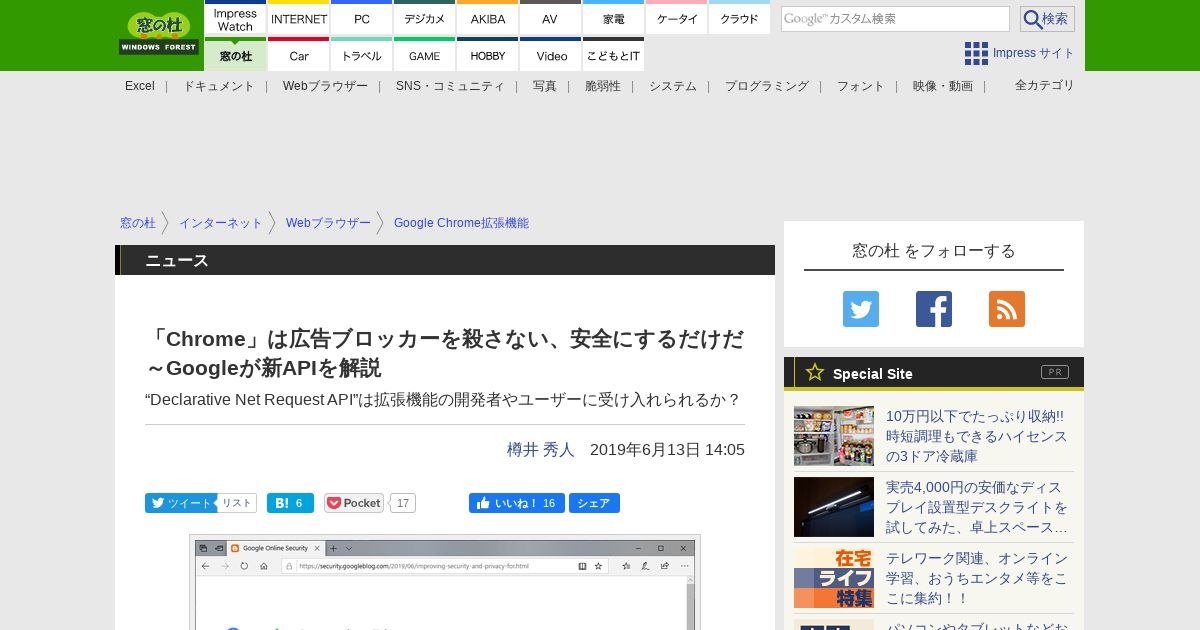Go to the 映像・動画 category

[943, 86]
